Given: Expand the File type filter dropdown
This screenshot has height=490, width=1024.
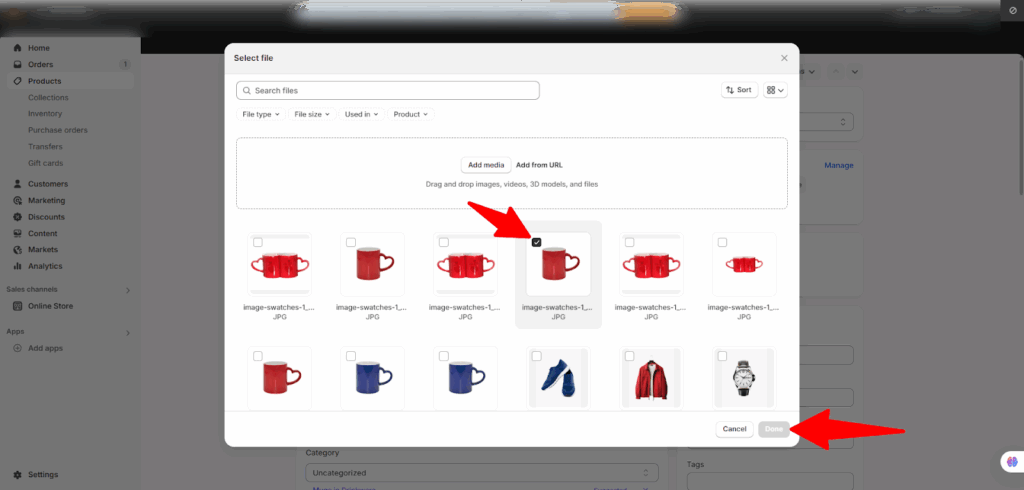Looking at the screenshot, I should (x=261, y=114).
